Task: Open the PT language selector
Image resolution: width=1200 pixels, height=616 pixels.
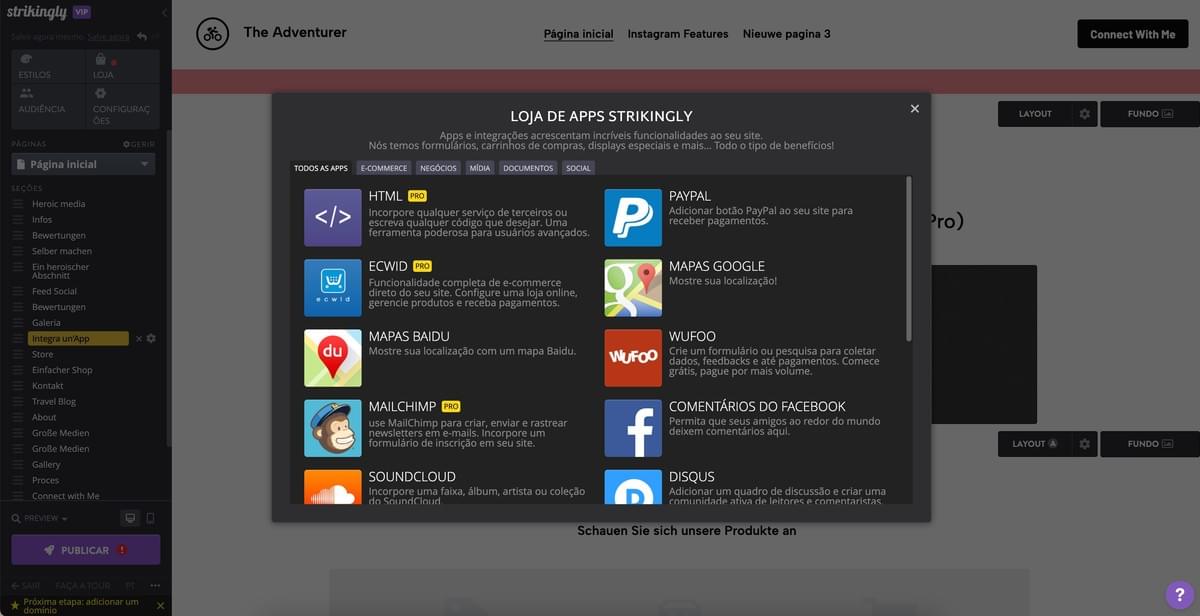Action: [130, 585]
